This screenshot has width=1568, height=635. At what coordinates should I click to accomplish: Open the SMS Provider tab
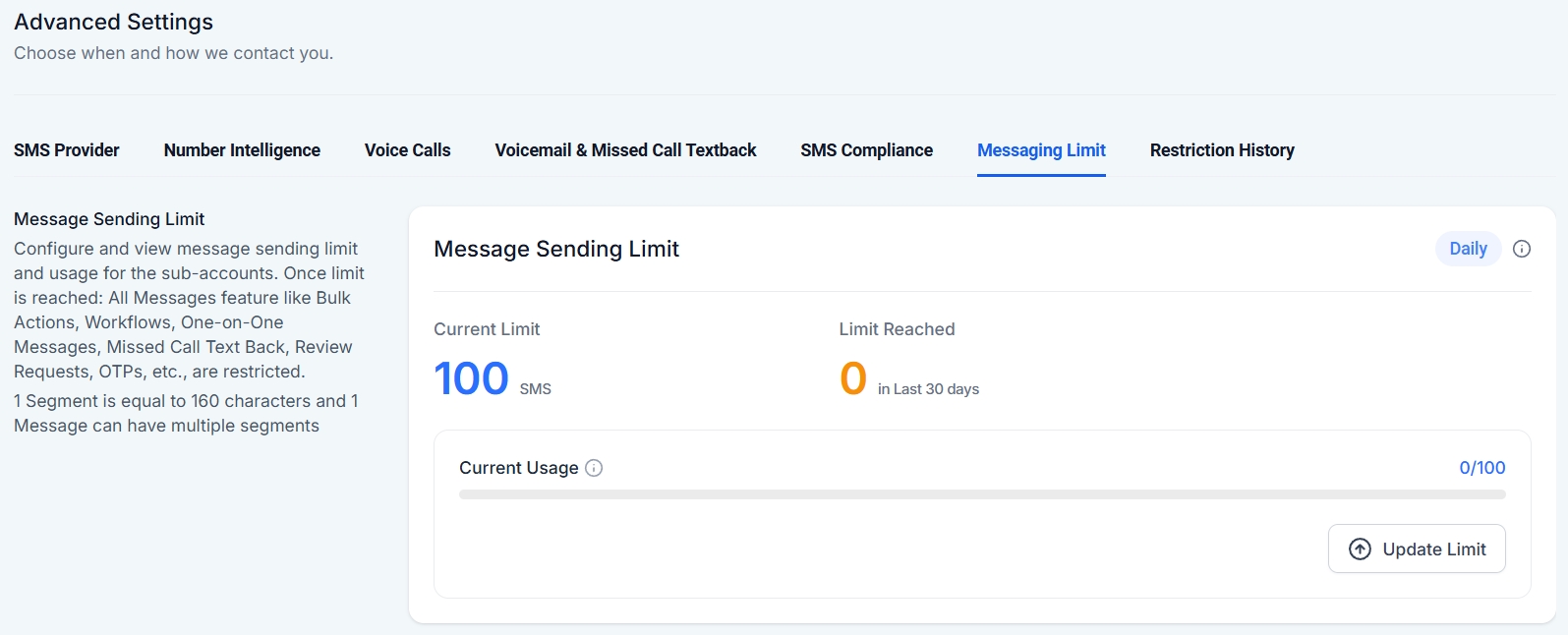pyautogui.click(x=67, y=150)
